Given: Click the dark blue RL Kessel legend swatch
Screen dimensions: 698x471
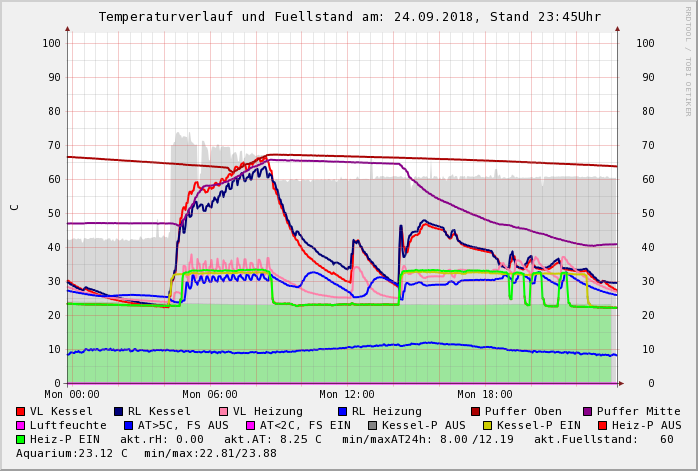Looking at the screenshot, I should point(119,411).
